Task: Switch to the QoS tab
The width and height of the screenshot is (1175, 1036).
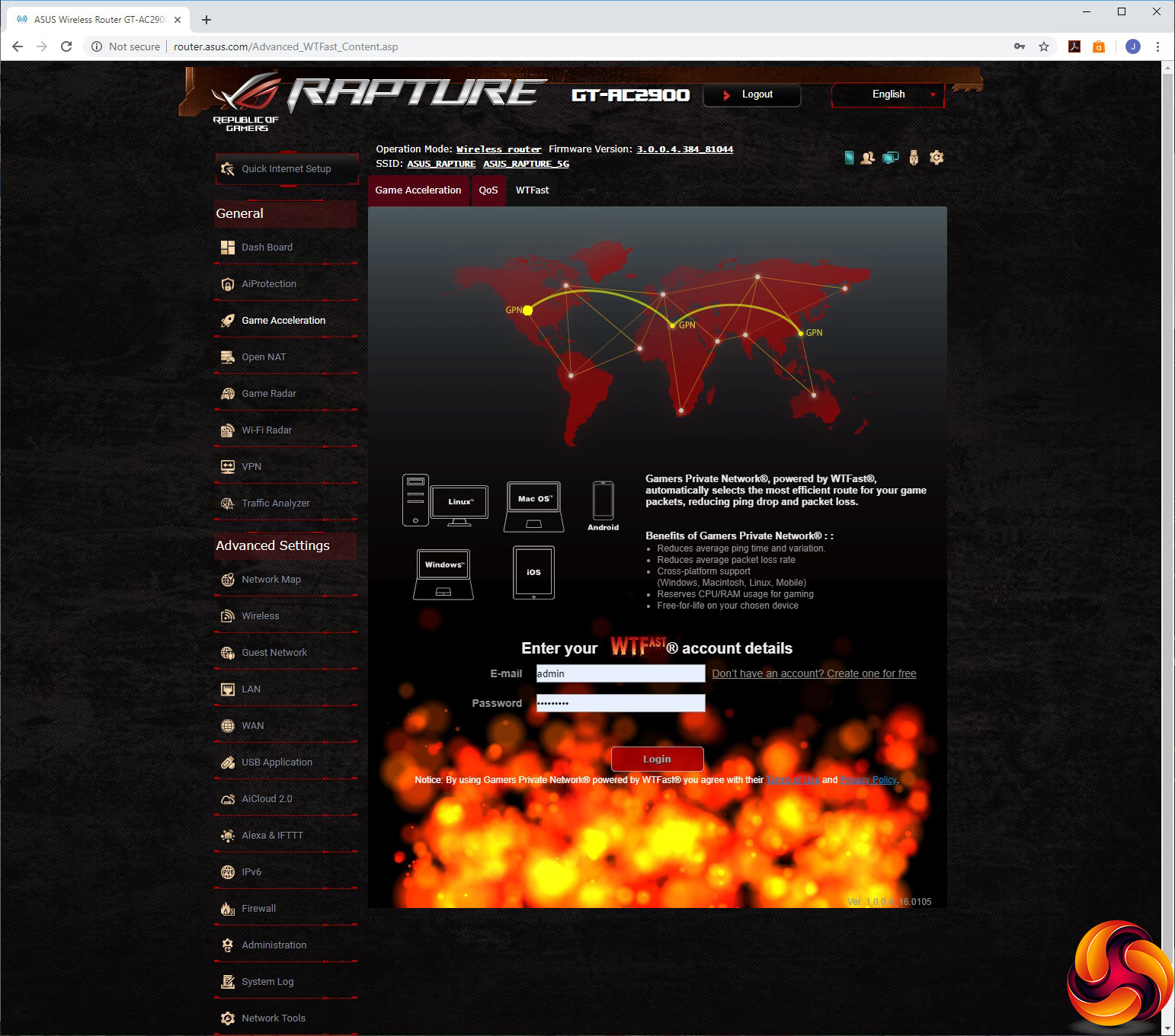Action: 488,190
